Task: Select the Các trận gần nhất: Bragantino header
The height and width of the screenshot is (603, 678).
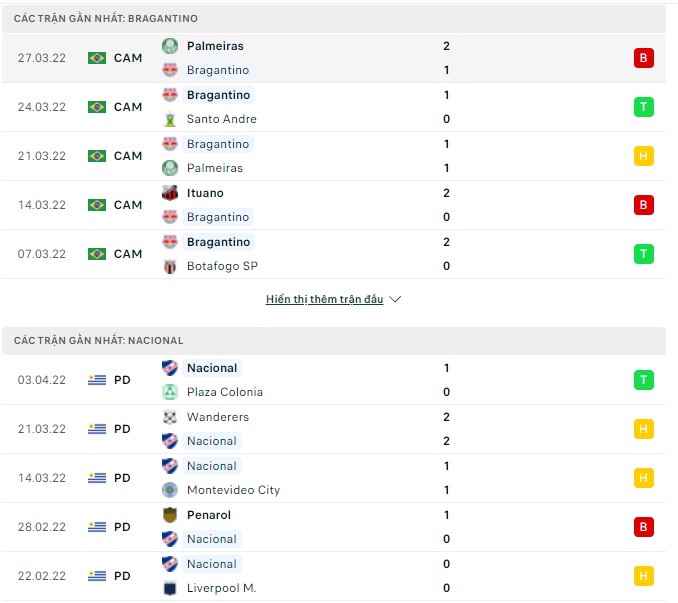Action: (x=106, y=19)
